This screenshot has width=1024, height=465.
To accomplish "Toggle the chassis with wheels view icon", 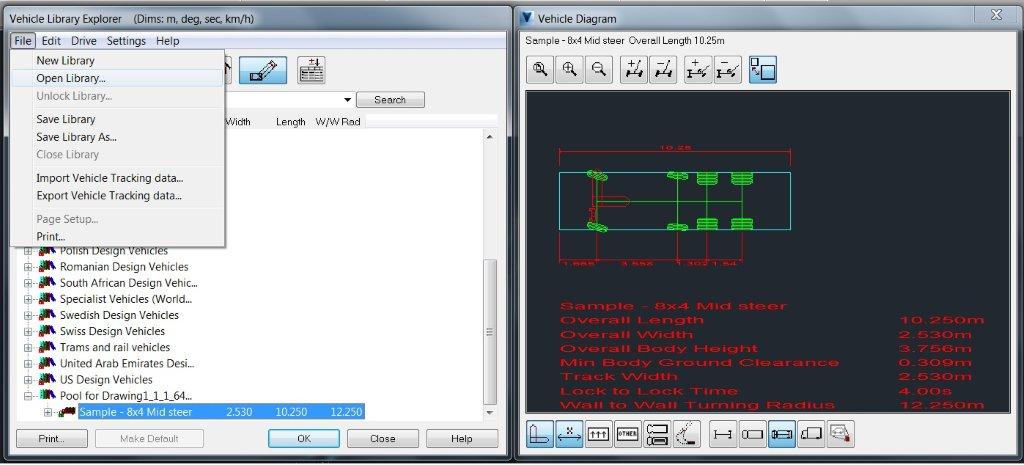I will (782, 434).
